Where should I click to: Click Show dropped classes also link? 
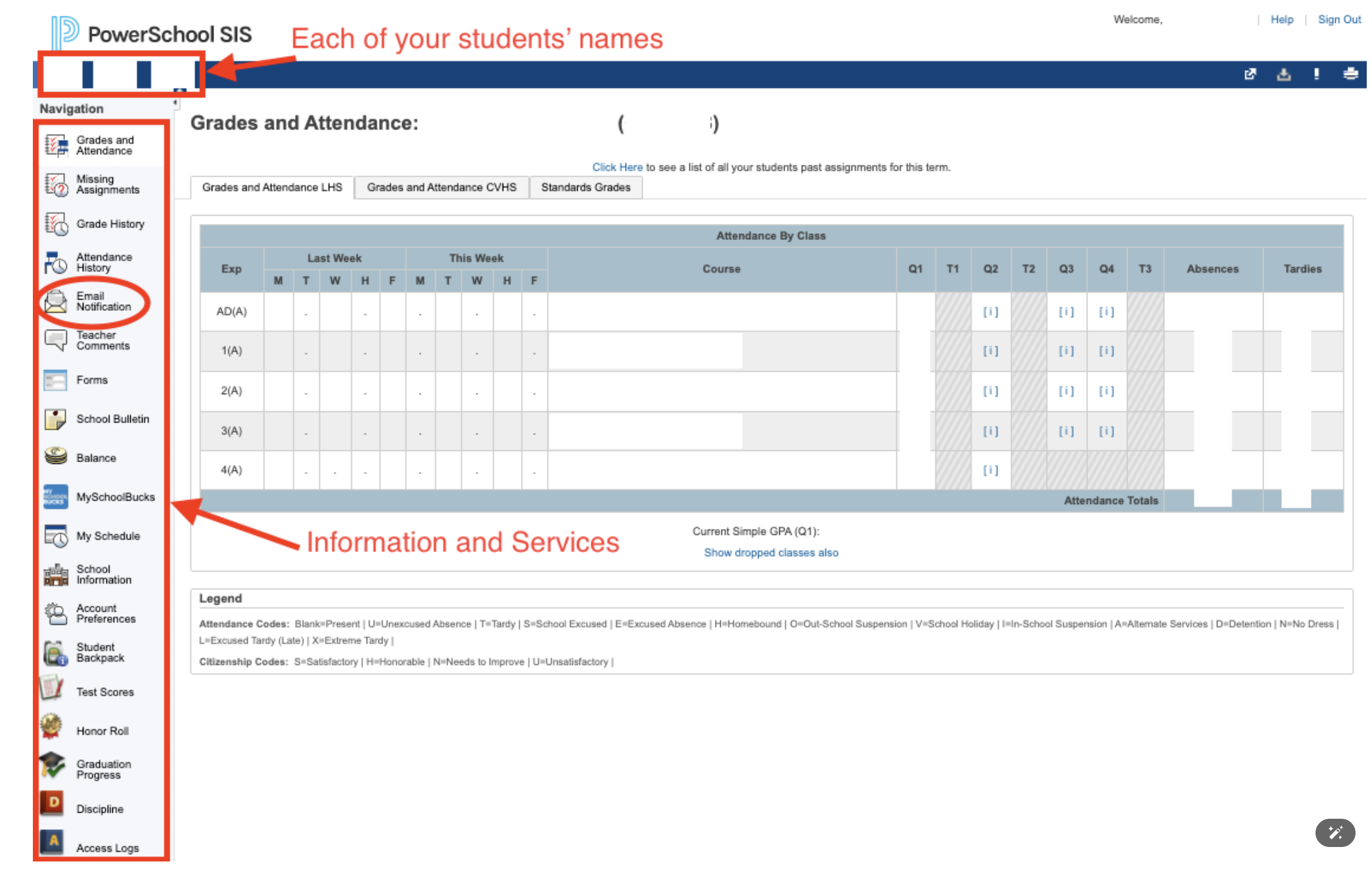771,553
